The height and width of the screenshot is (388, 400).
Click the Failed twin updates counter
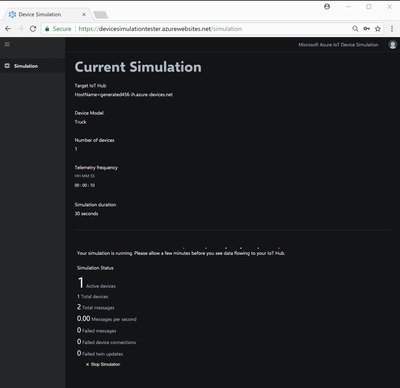100,353
